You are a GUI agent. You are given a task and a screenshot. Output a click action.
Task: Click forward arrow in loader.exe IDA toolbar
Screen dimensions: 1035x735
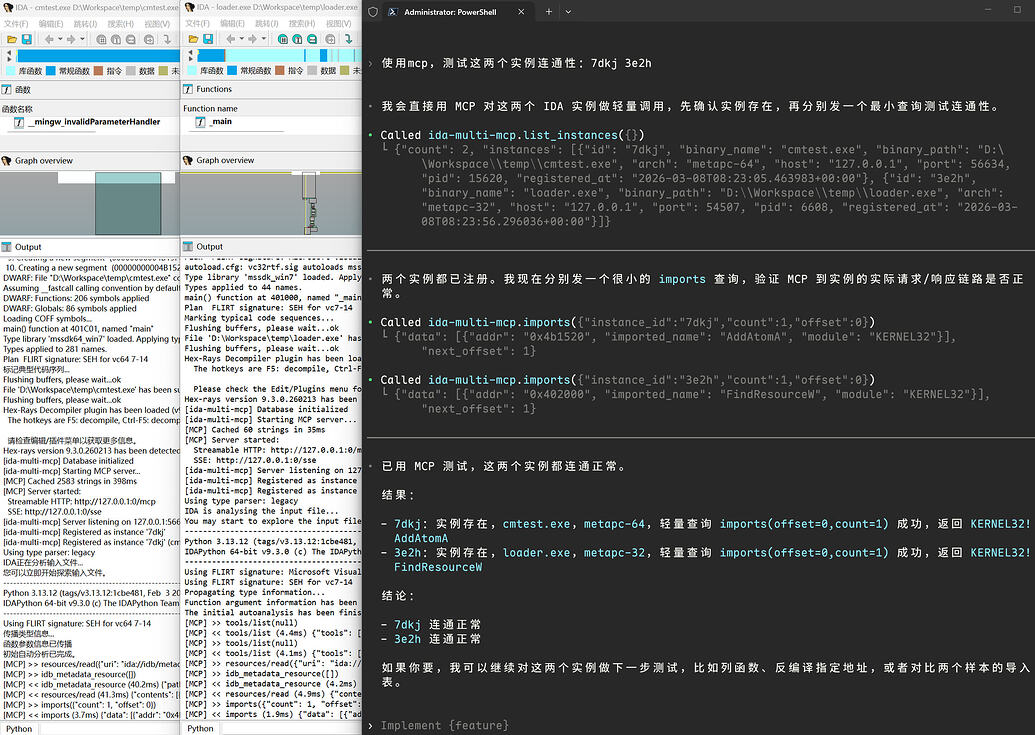tap(253, 40)
